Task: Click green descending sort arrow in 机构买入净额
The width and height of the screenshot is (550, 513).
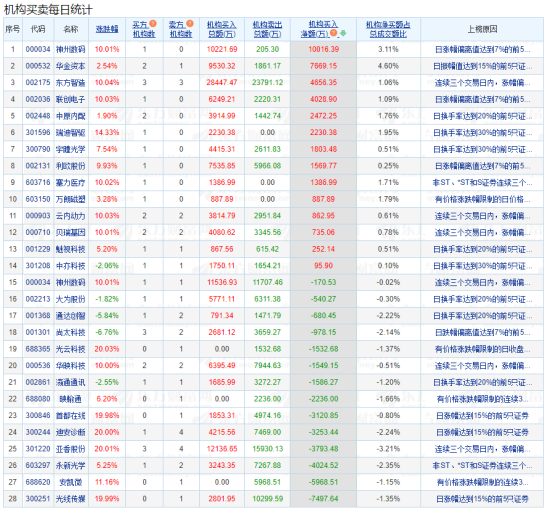Action: 343,33
